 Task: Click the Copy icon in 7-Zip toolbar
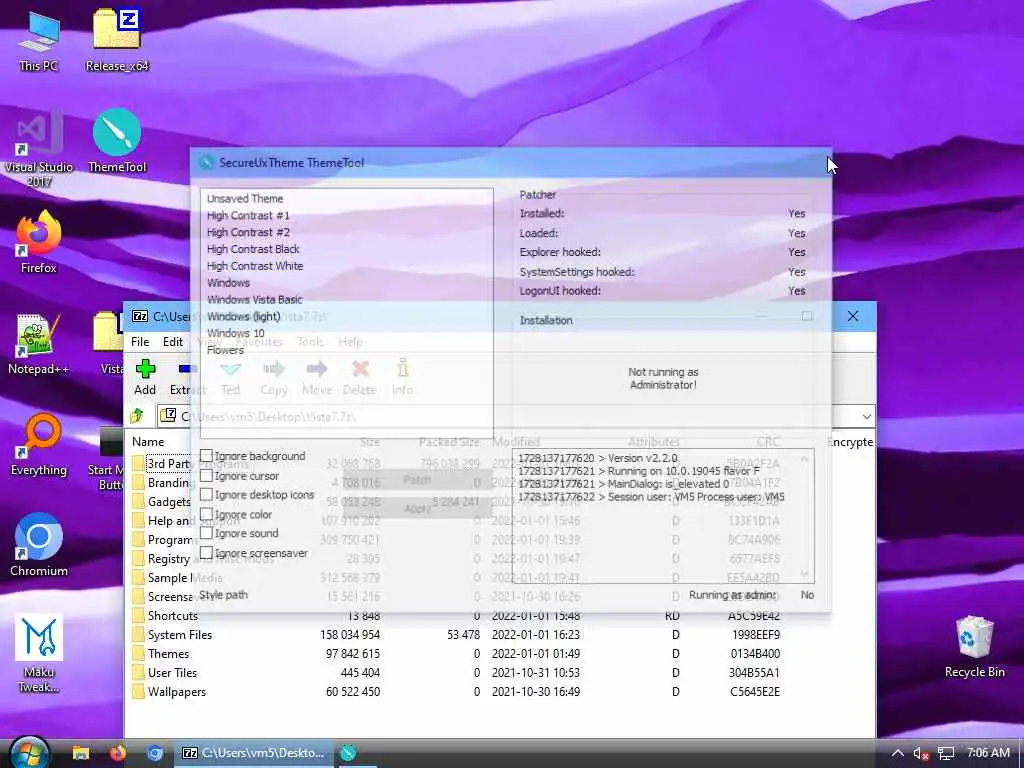tap(274, 377)
